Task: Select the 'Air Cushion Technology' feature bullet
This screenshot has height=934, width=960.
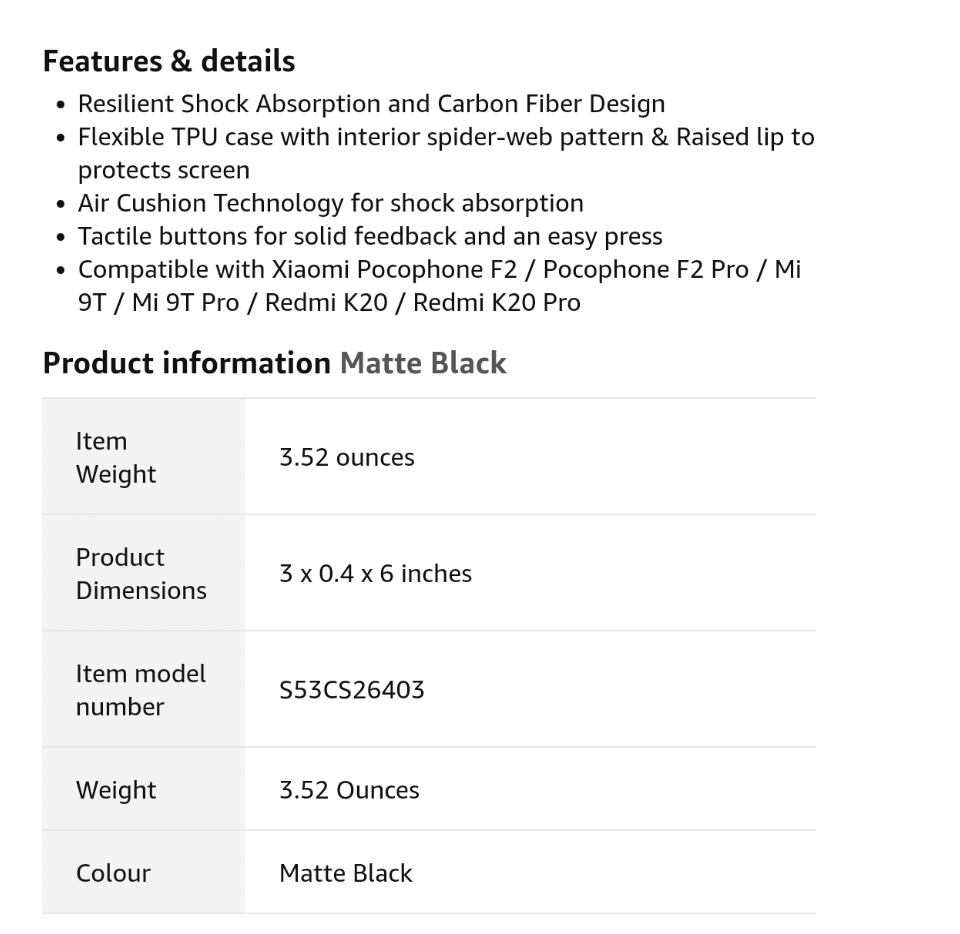Action: coord(330,203)
